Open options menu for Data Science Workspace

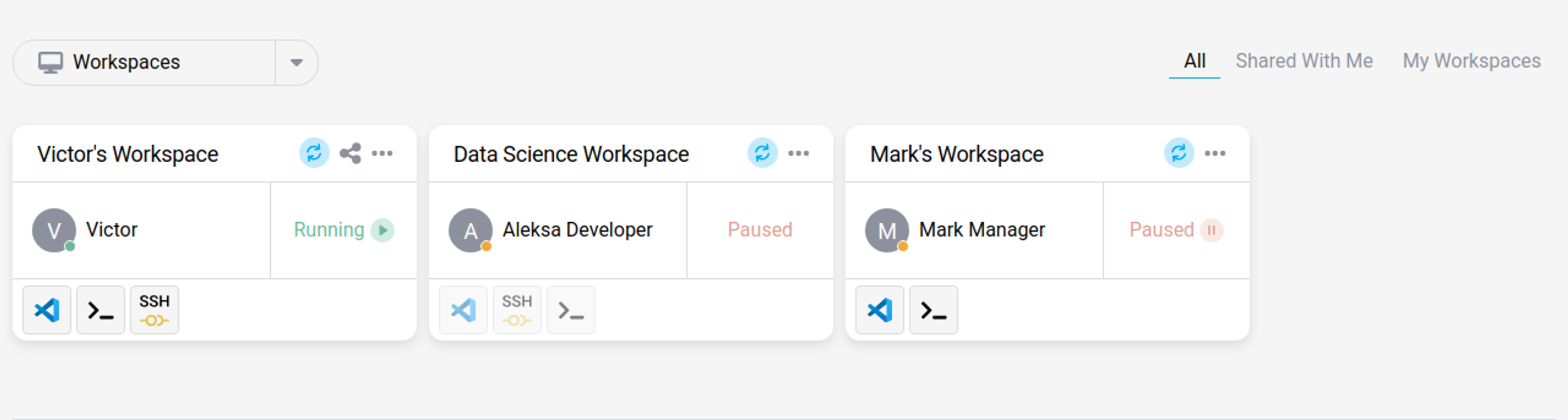click(798, 154)
